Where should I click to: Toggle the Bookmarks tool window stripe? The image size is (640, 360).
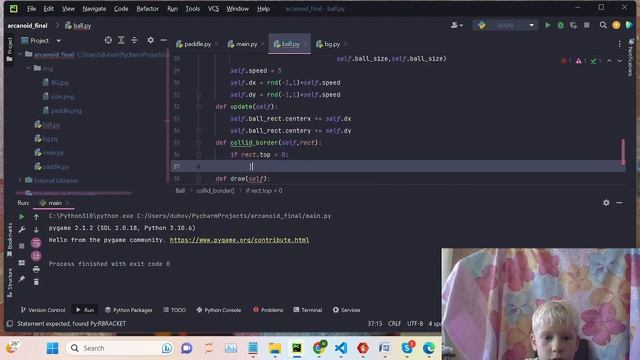(x=9, y=241)
